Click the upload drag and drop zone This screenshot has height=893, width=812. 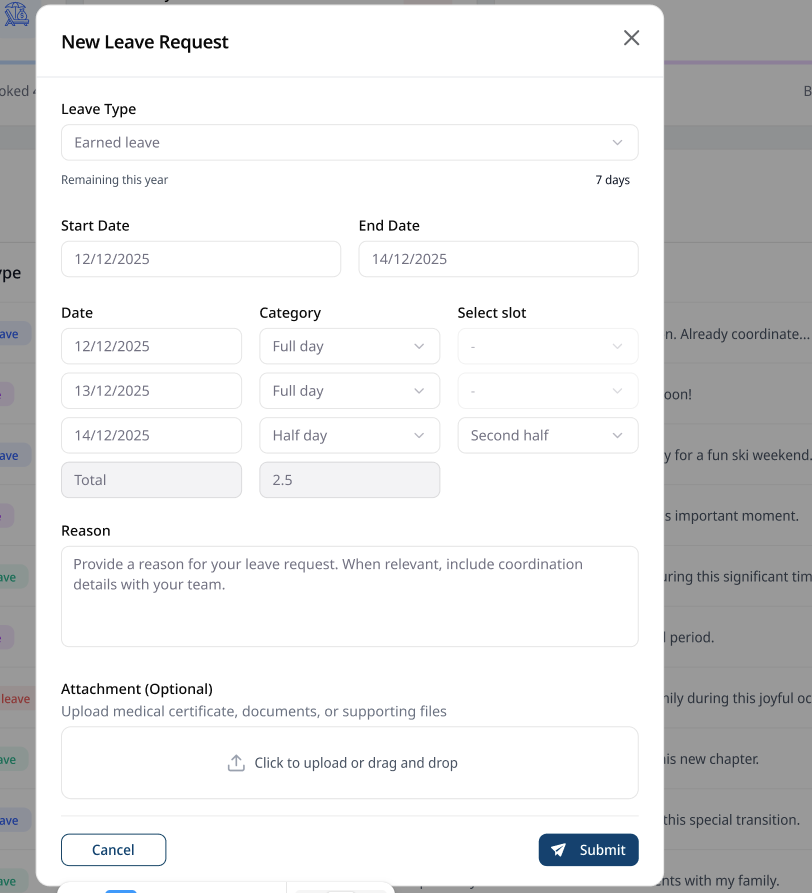349,763
